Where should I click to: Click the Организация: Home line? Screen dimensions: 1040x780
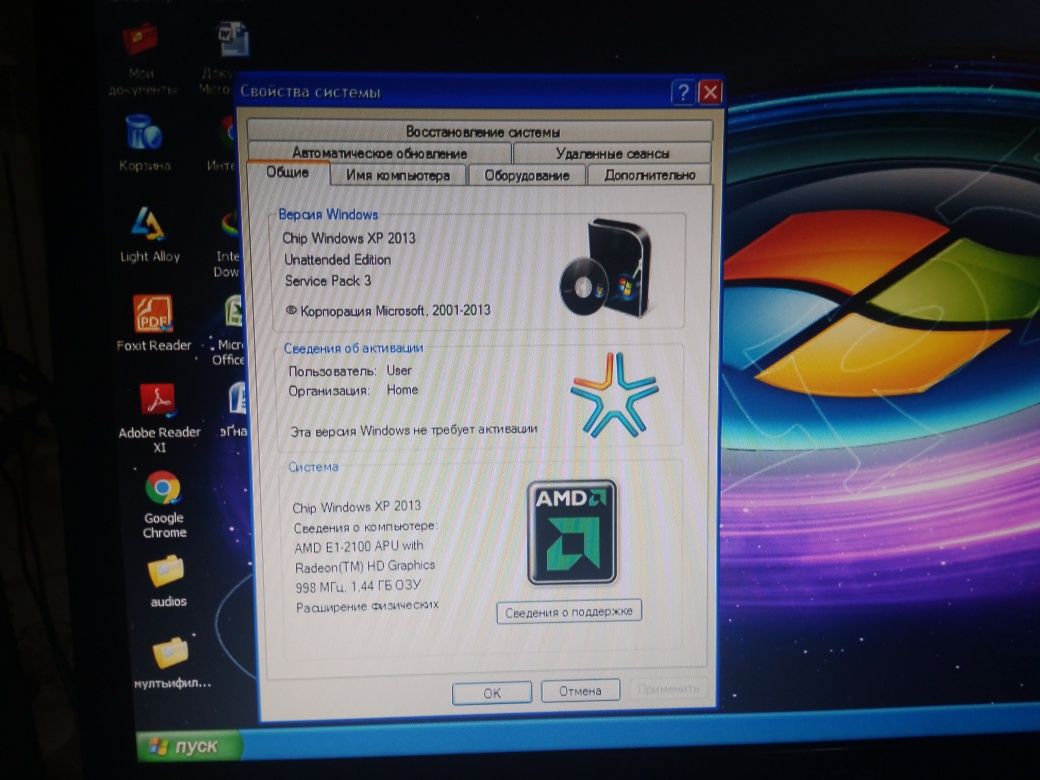point(353,390)
